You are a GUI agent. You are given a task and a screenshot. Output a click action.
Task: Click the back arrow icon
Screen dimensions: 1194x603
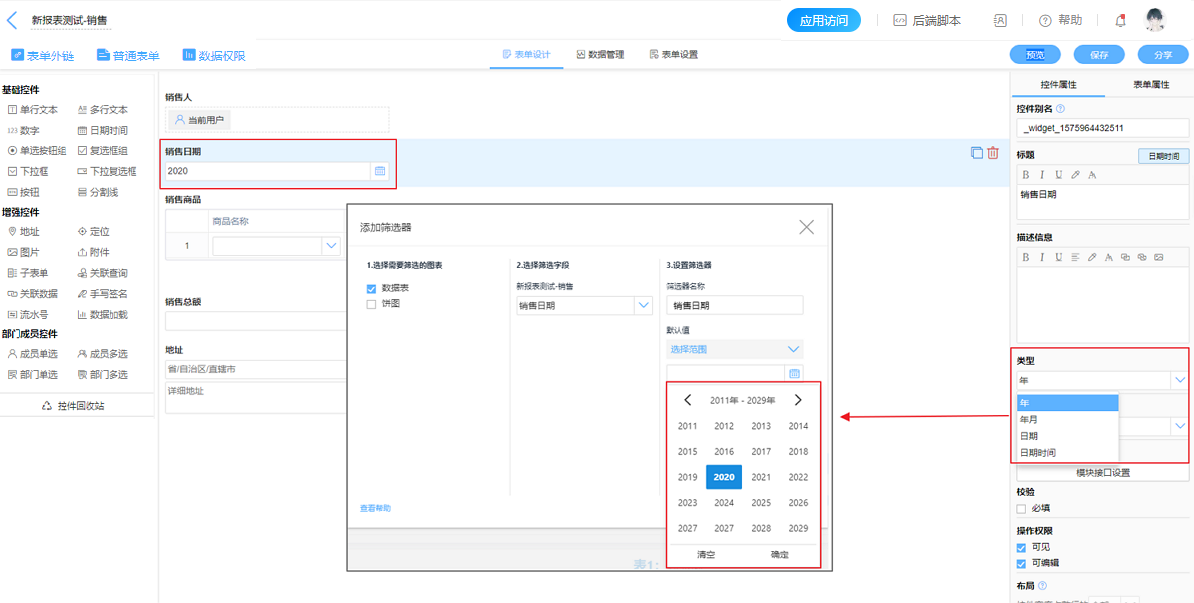pos(12,20)
